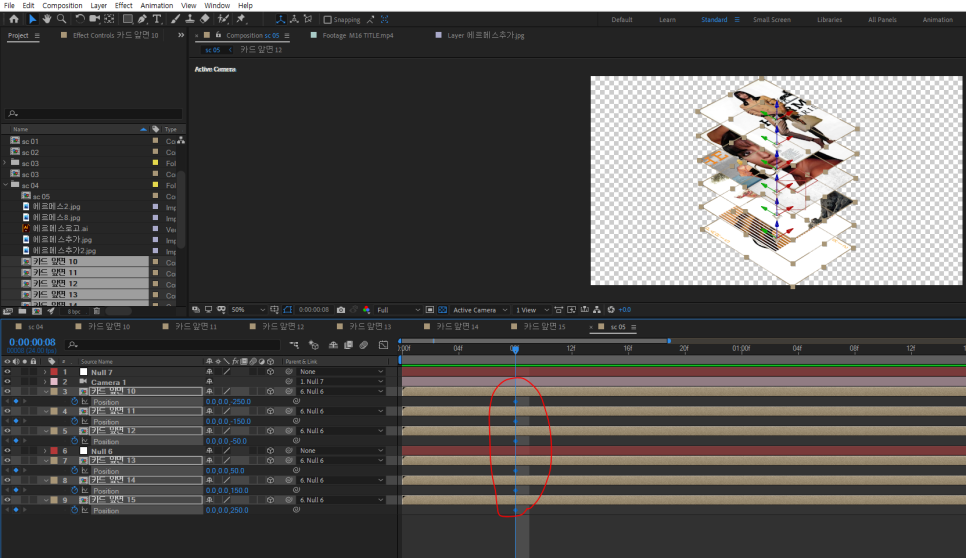Open the Composition Mini-Flowchart icon in the timeline

click(294, 345)
